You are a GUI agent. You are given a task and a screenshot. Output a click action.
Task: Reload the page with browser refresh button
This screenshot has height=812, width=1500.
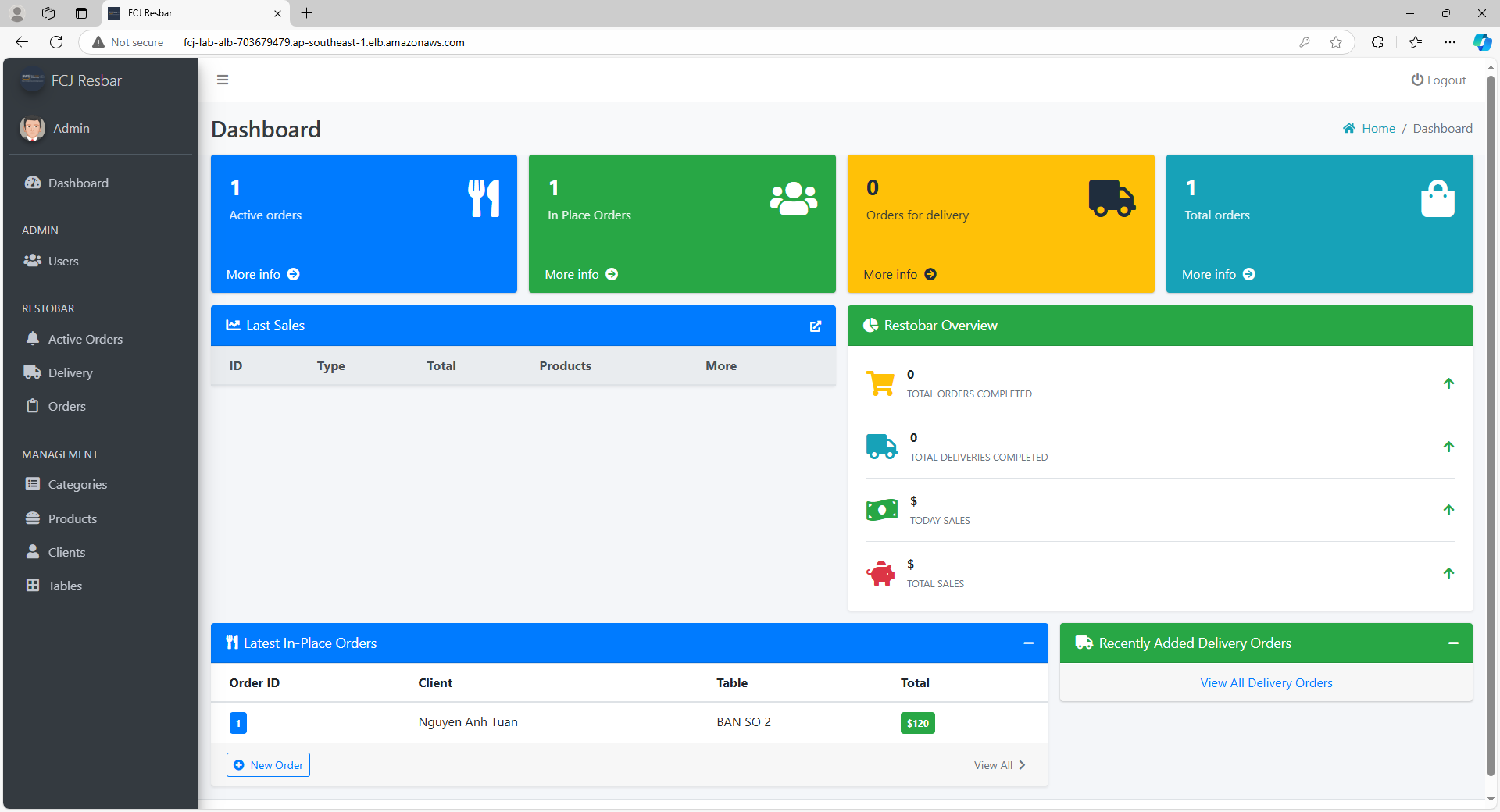pos(56,42)
